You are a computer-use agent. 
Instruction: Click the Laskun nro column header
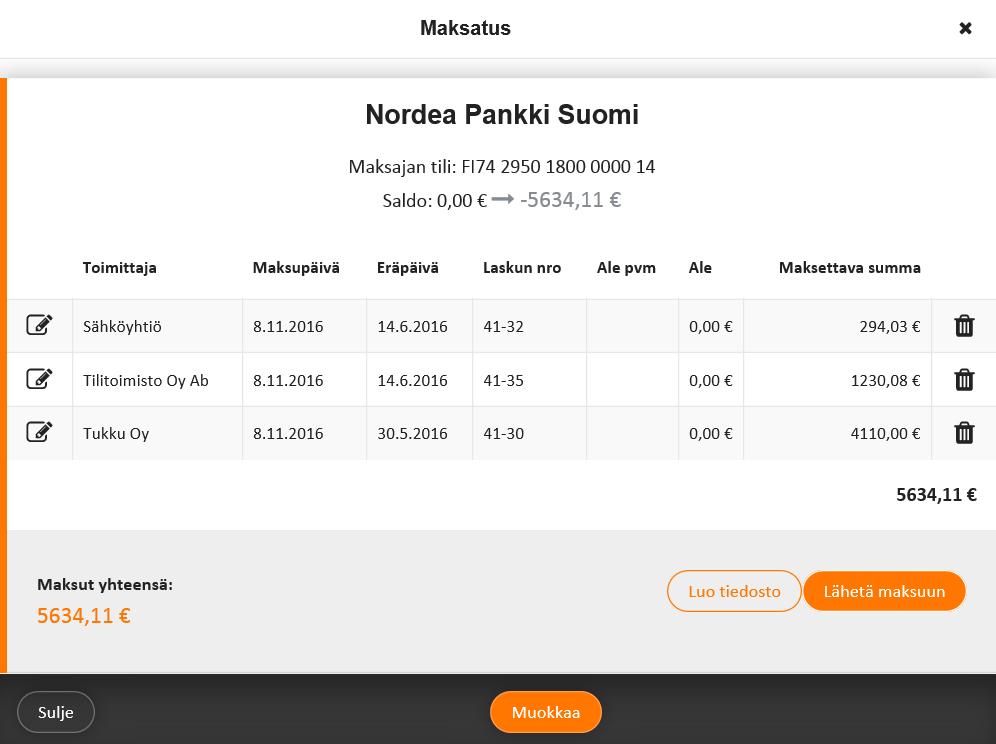click(522, 267)
